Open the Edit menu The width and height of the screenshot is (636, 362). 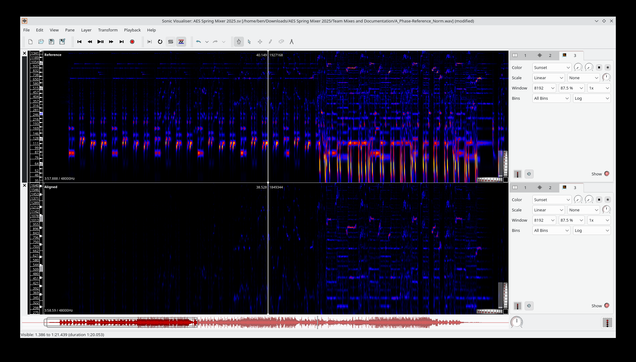[x=39, y=30]
